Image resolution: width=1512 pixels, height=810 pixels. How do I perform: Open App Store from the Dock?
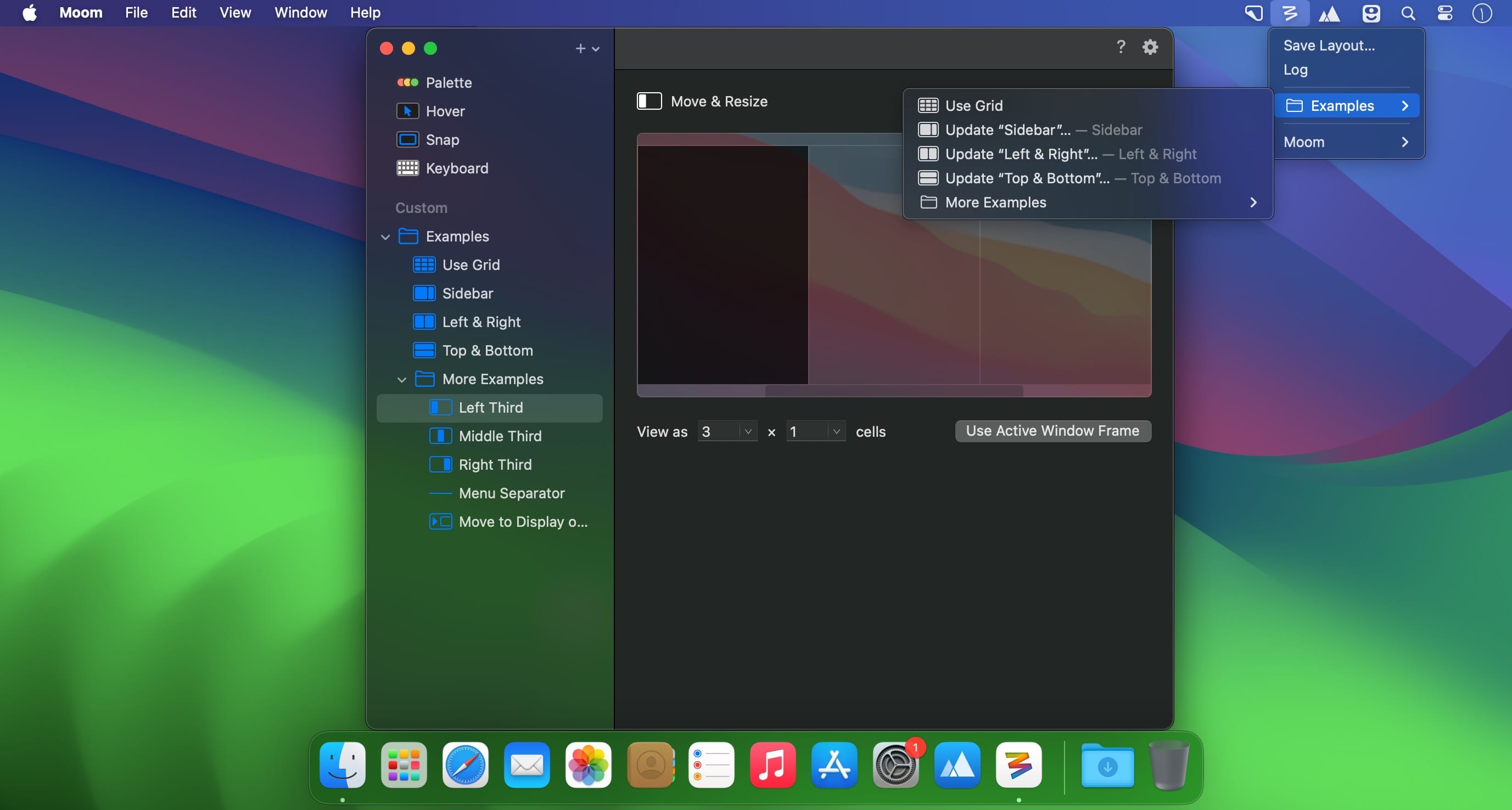[x=834, y=765]
